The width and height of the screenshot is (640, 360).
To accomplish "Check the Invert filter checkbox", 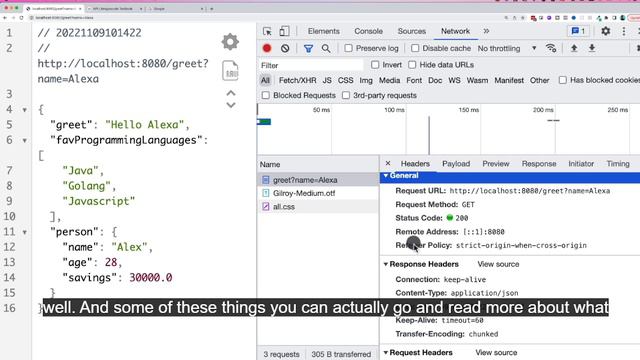I will (x=375, y=65).
